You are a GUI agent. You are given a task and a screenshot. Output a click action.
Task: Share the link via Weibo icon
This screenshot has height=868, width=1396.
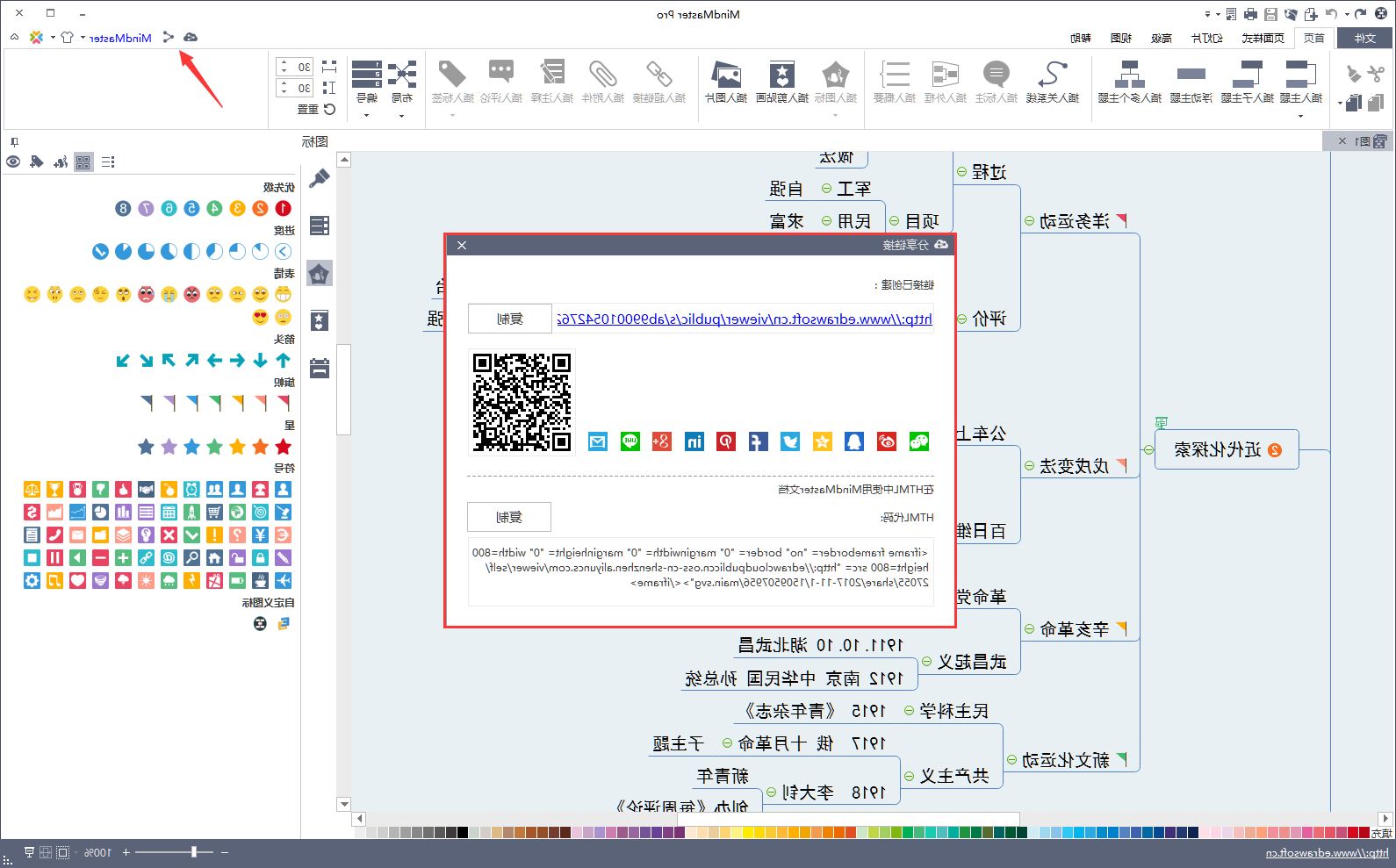coord(887,441)
